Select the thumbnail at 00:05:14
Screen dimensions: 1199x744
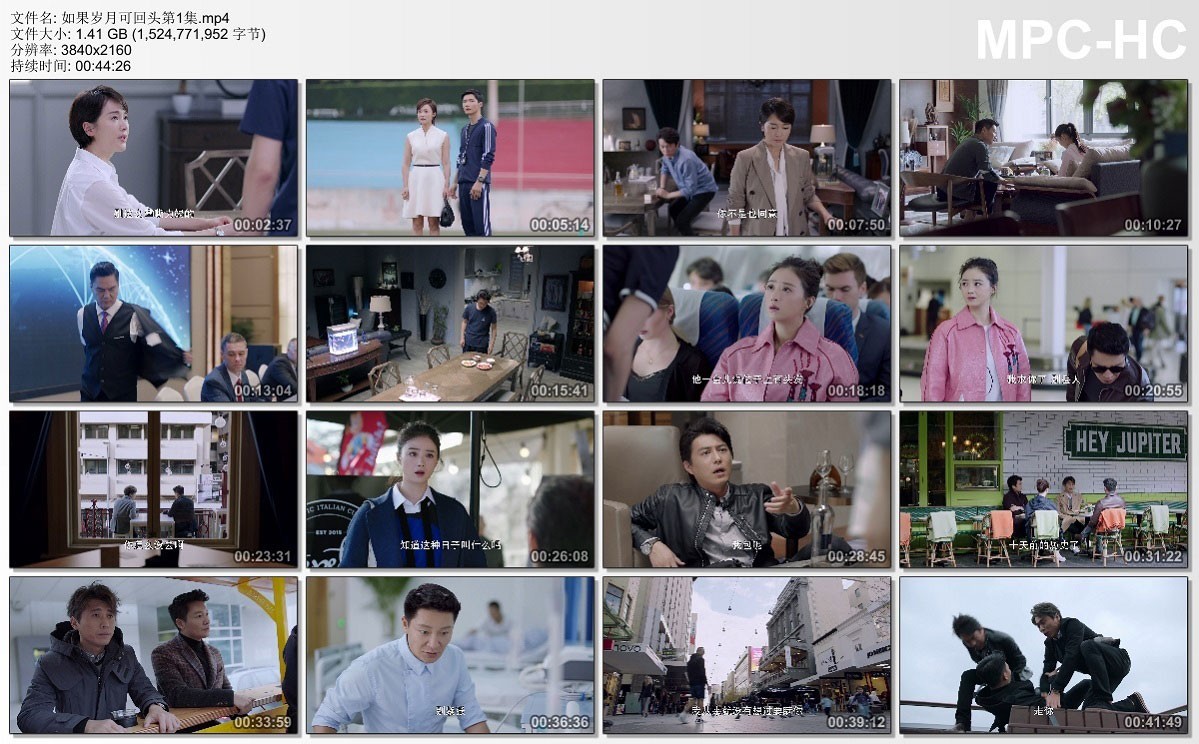tap(450, 158)
